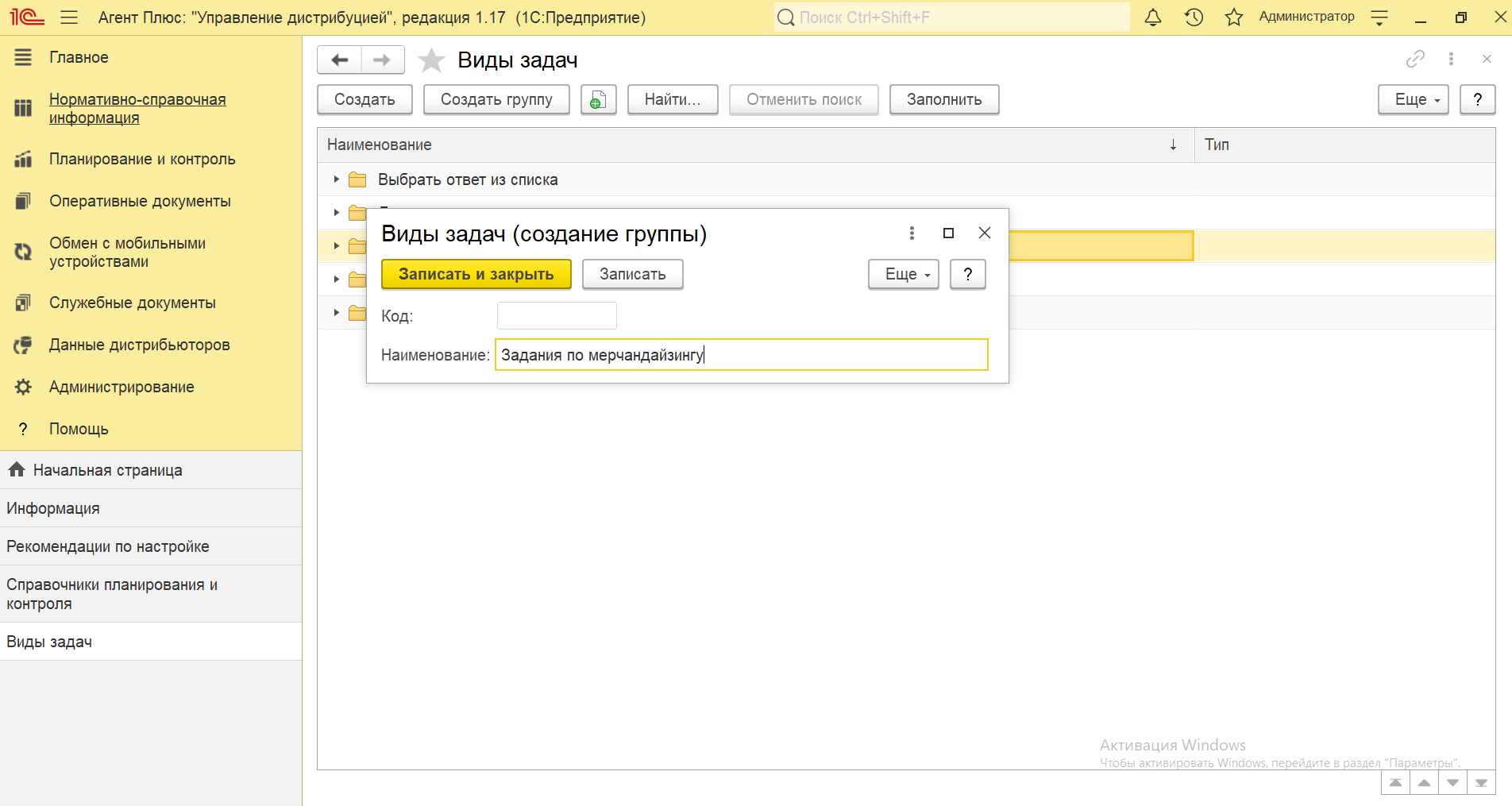Expand the fifth folder row
This screenshot has height=806, width=1512.
(x=337, y=313)
